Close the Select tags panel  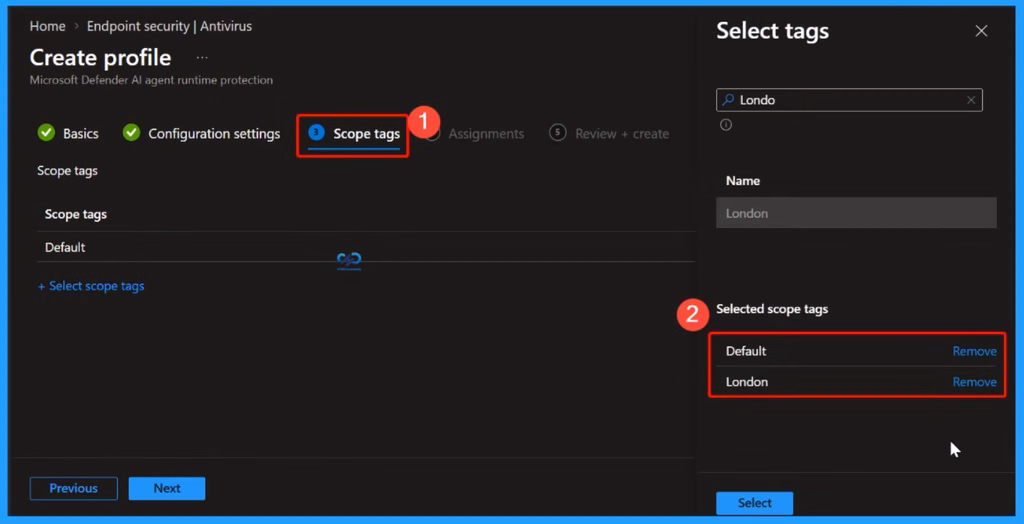(981, 31)
